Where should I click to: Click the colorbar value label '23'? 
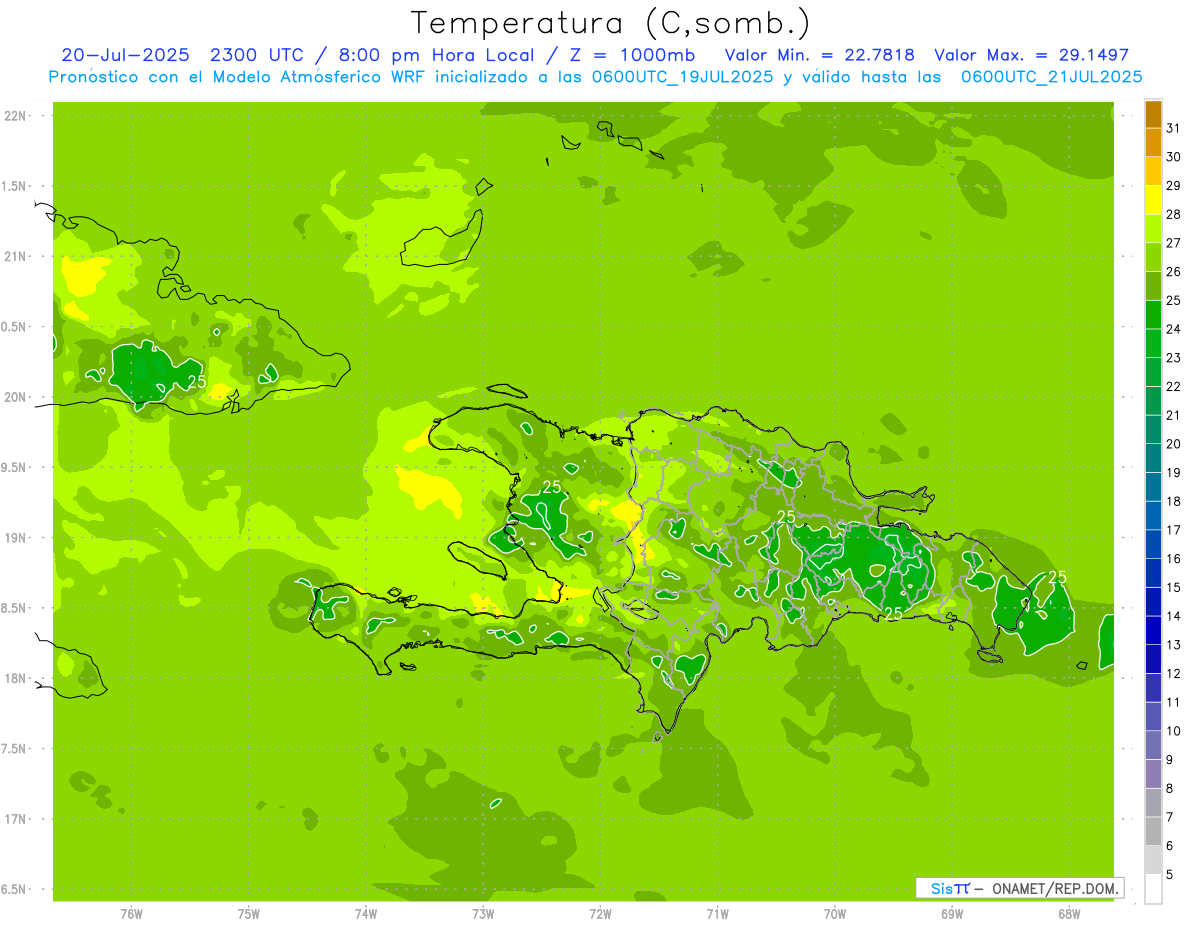click(1174, 358)
